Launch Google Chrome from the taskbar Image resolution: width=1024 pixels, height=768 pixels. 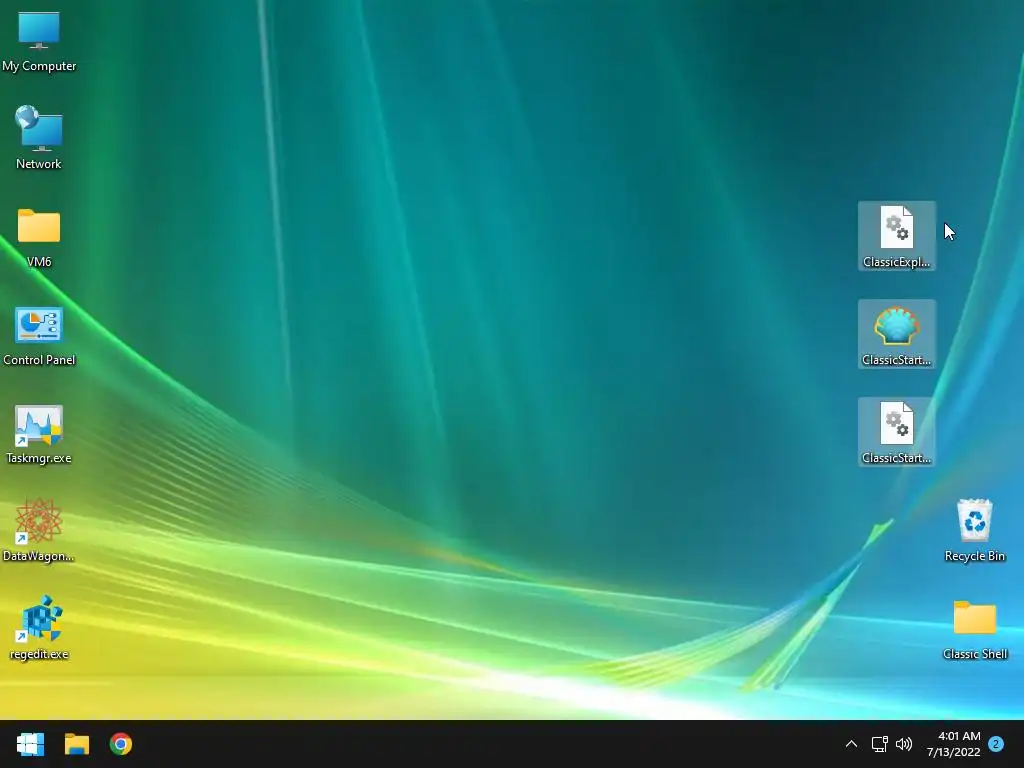tap(121, 744)
